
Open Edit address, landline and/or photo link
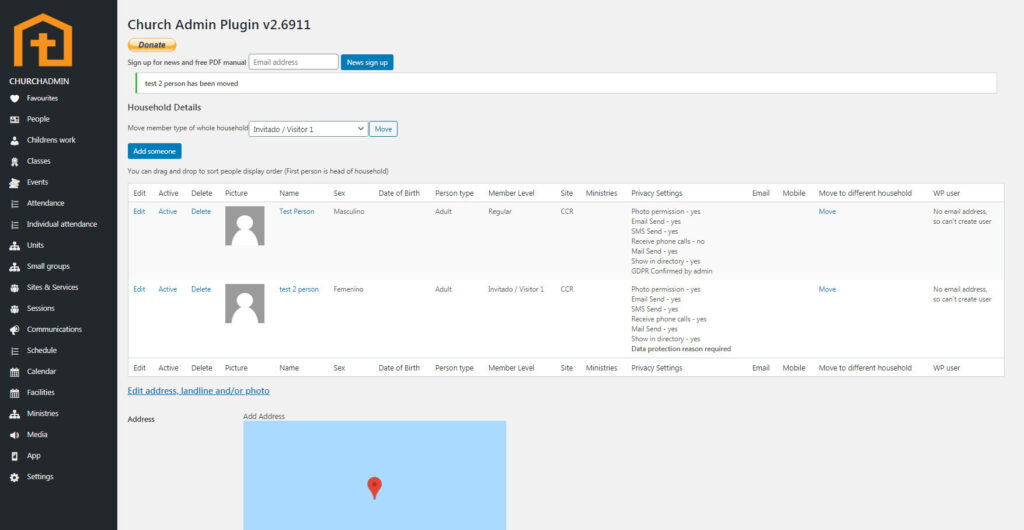tap(198, 390)
